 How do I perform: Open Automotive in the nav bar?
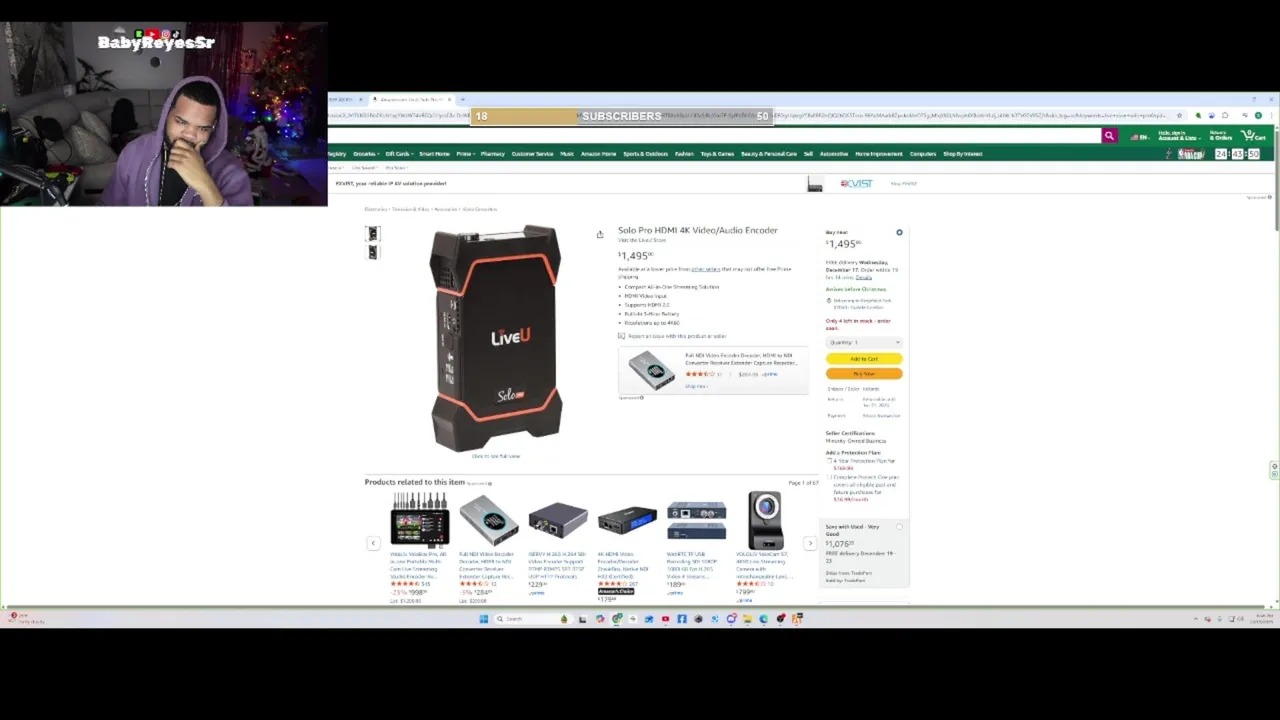click(834, 154)
